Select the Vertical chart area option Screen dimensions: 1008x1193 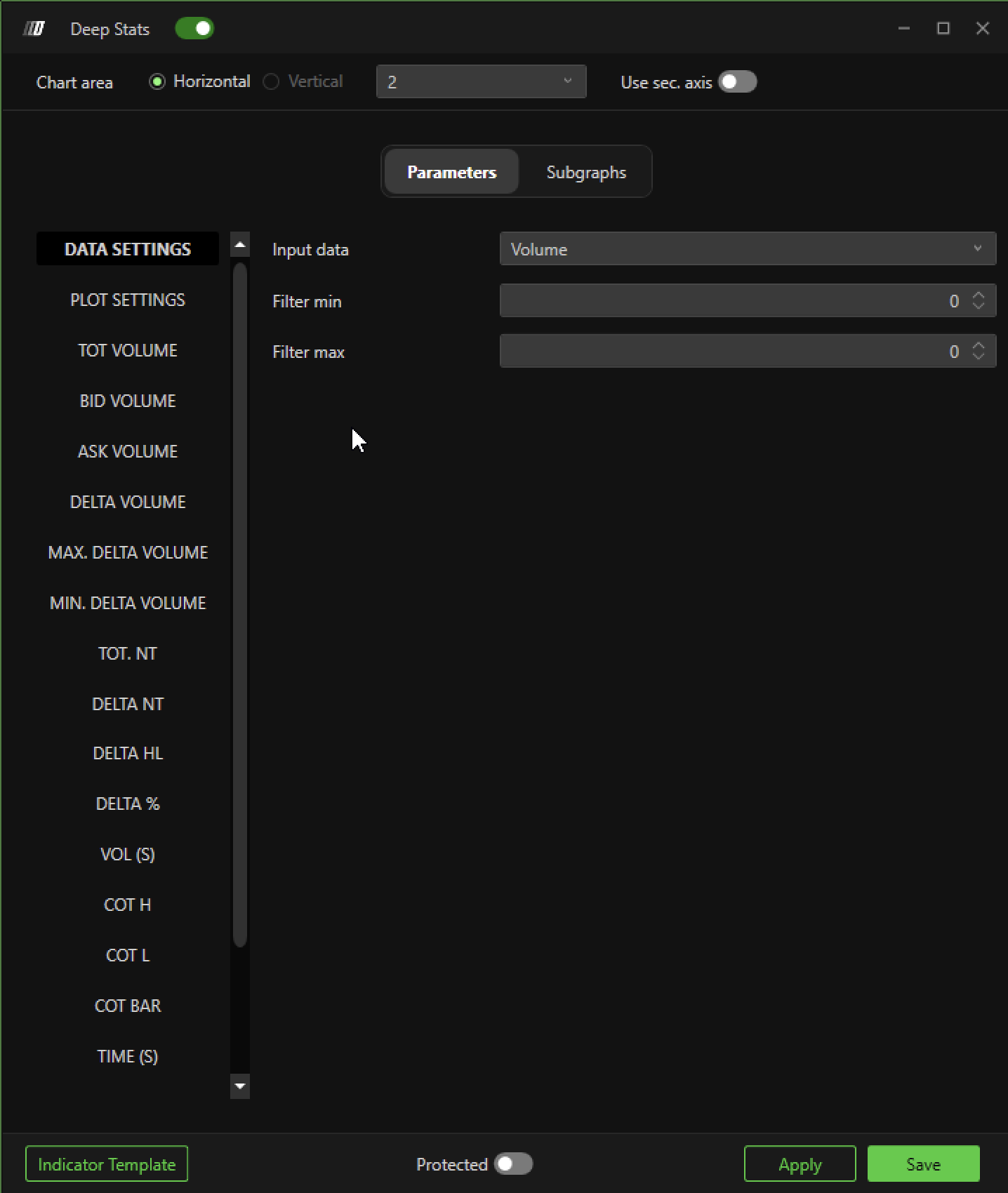[x=272, y=82]
